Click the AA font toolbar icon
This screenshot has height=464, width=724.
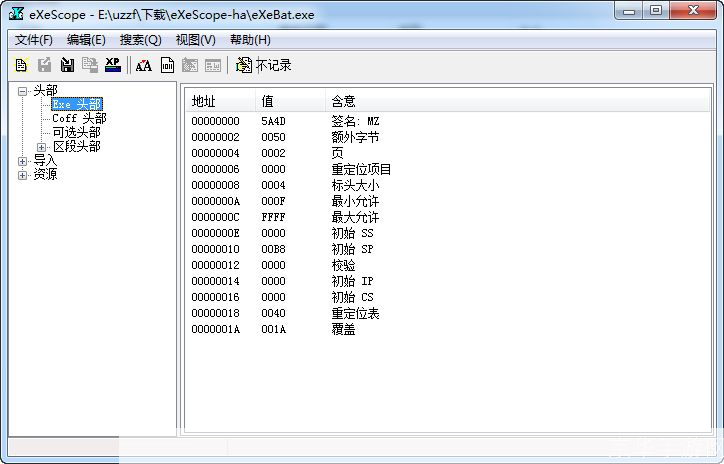(x=144, y=66)
